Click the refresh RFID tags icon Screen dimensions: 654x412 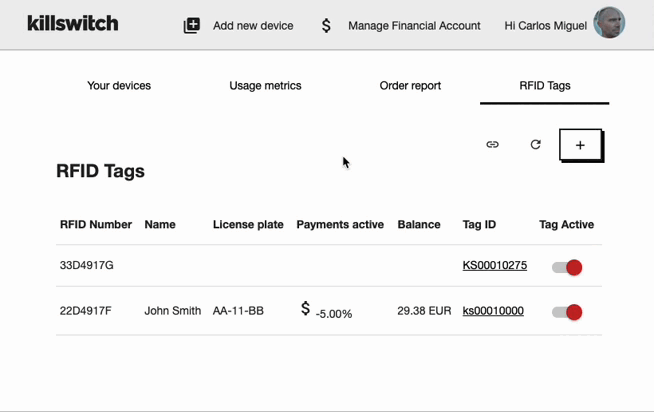[x=536, y=145]
